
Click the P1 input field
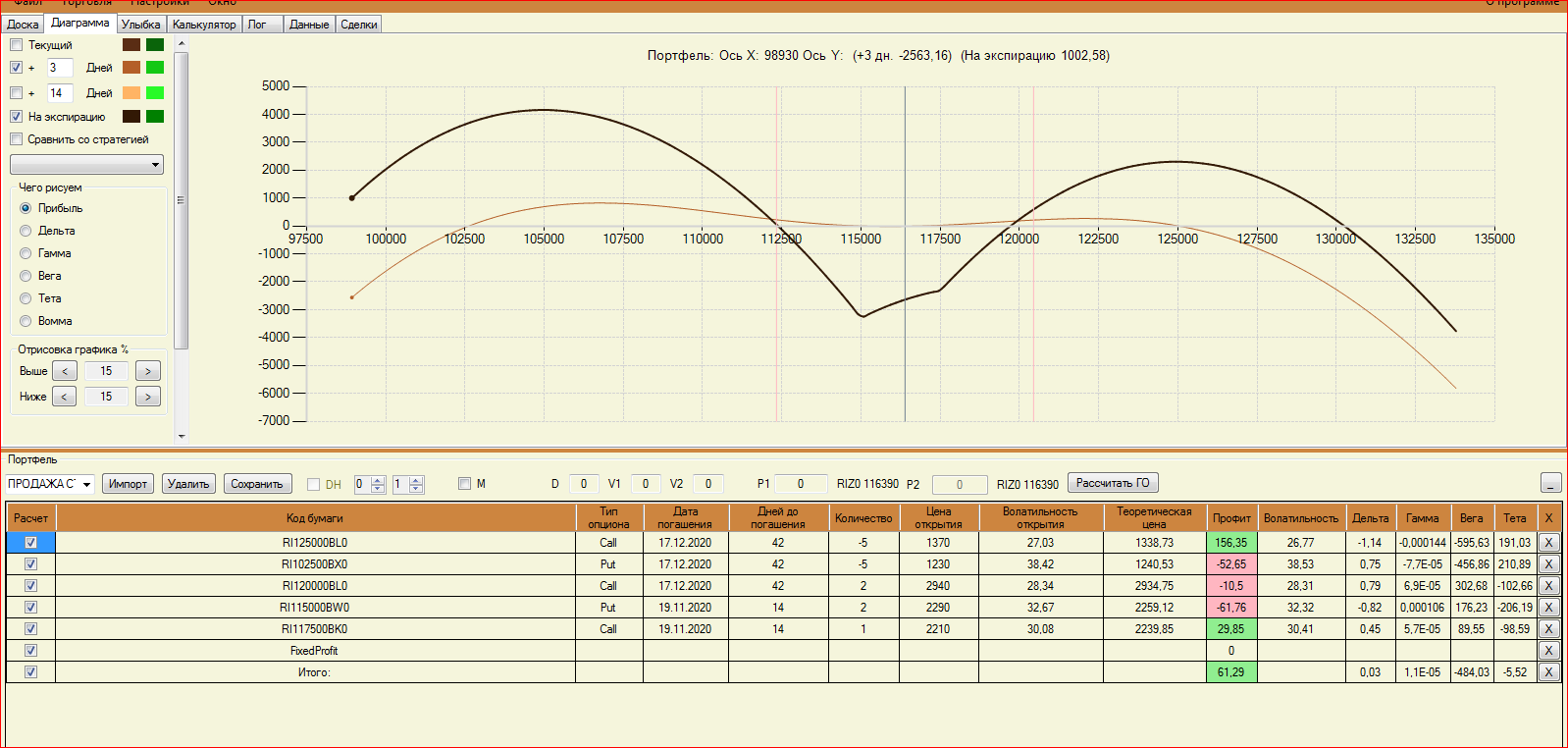point(801,484)
